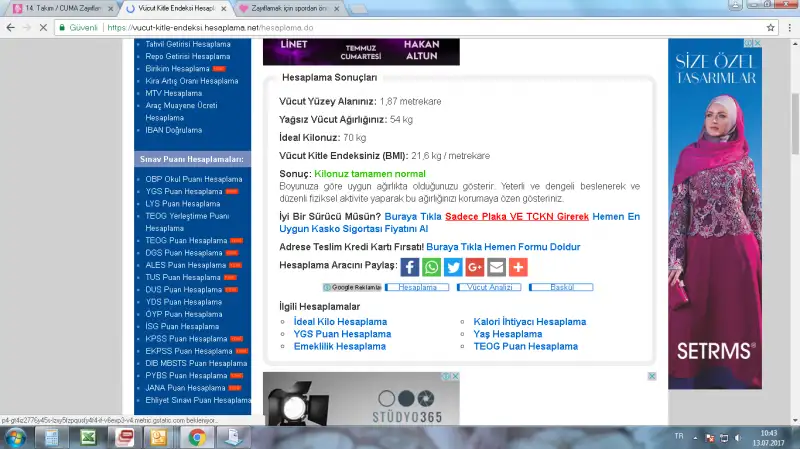The image size is (800, 449).
Task: Open Windows Start menu
Action: coord(15,438)
